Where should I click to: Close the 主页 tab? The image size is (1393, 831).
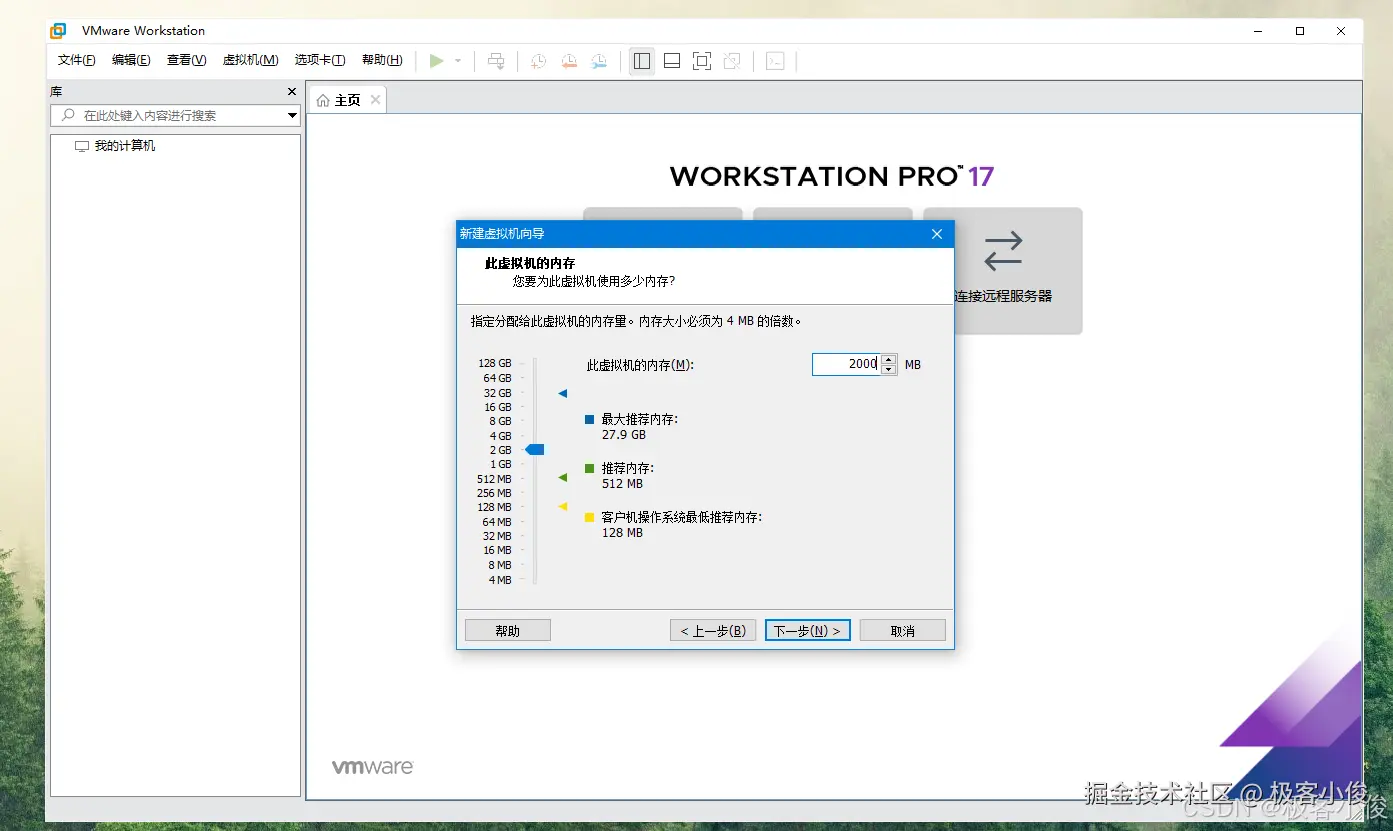click(x=376, y=100)
